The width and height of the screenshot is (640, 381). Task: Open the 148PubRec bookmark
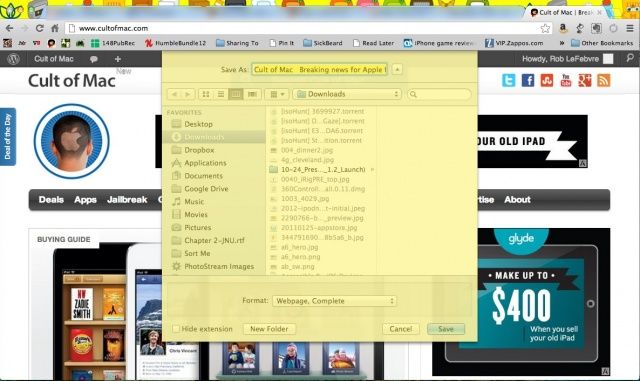coord(113,43)
